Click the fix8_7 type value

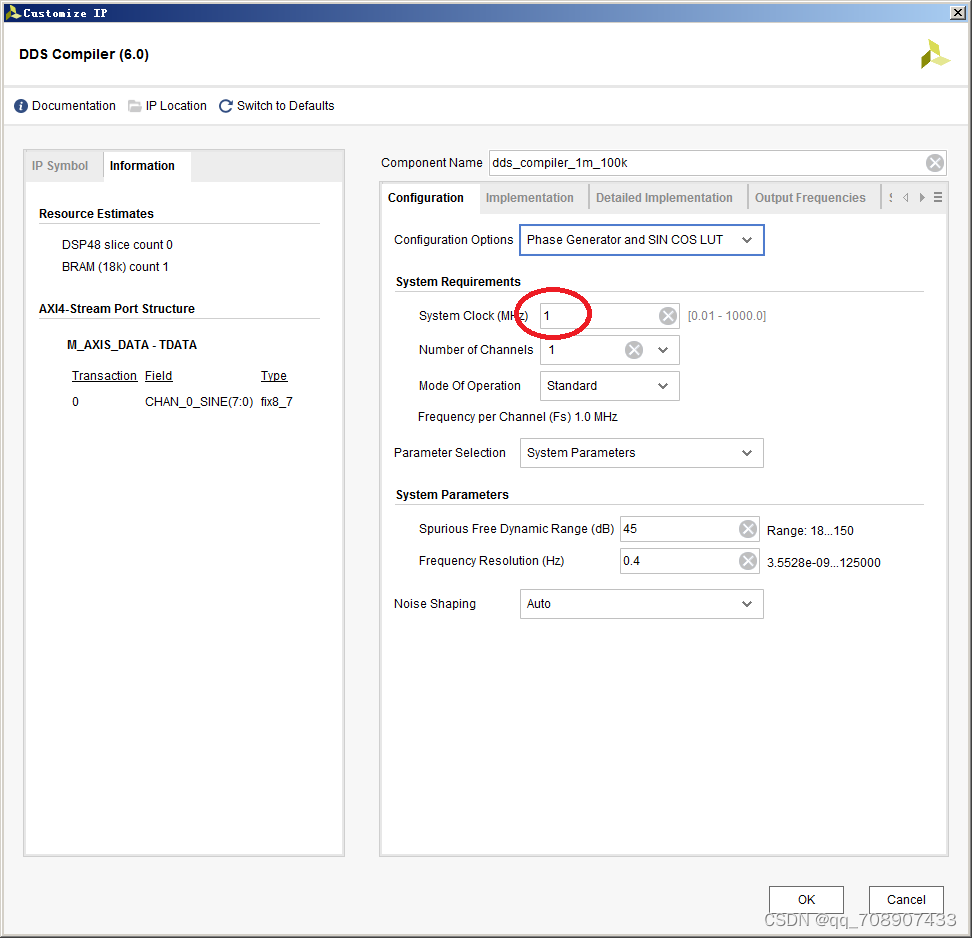click(276, 402)
